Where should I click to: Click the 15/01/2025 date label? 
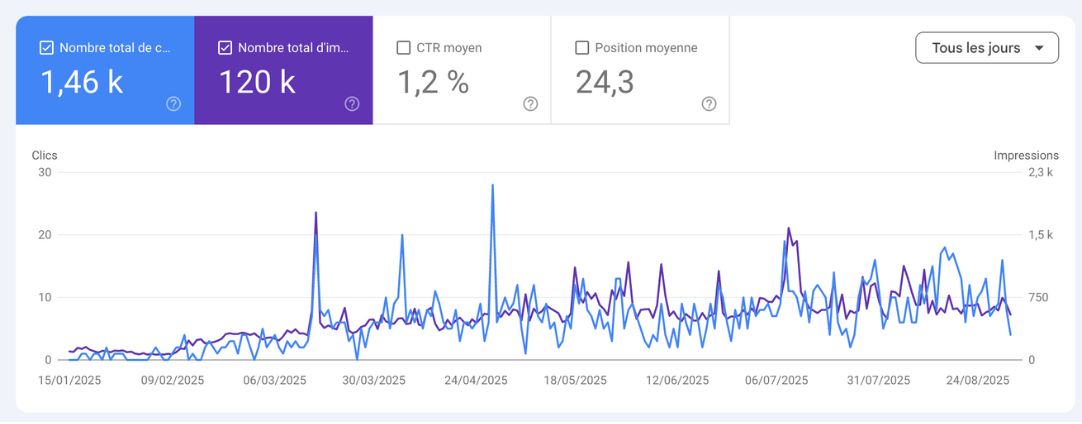coord(70,380)
